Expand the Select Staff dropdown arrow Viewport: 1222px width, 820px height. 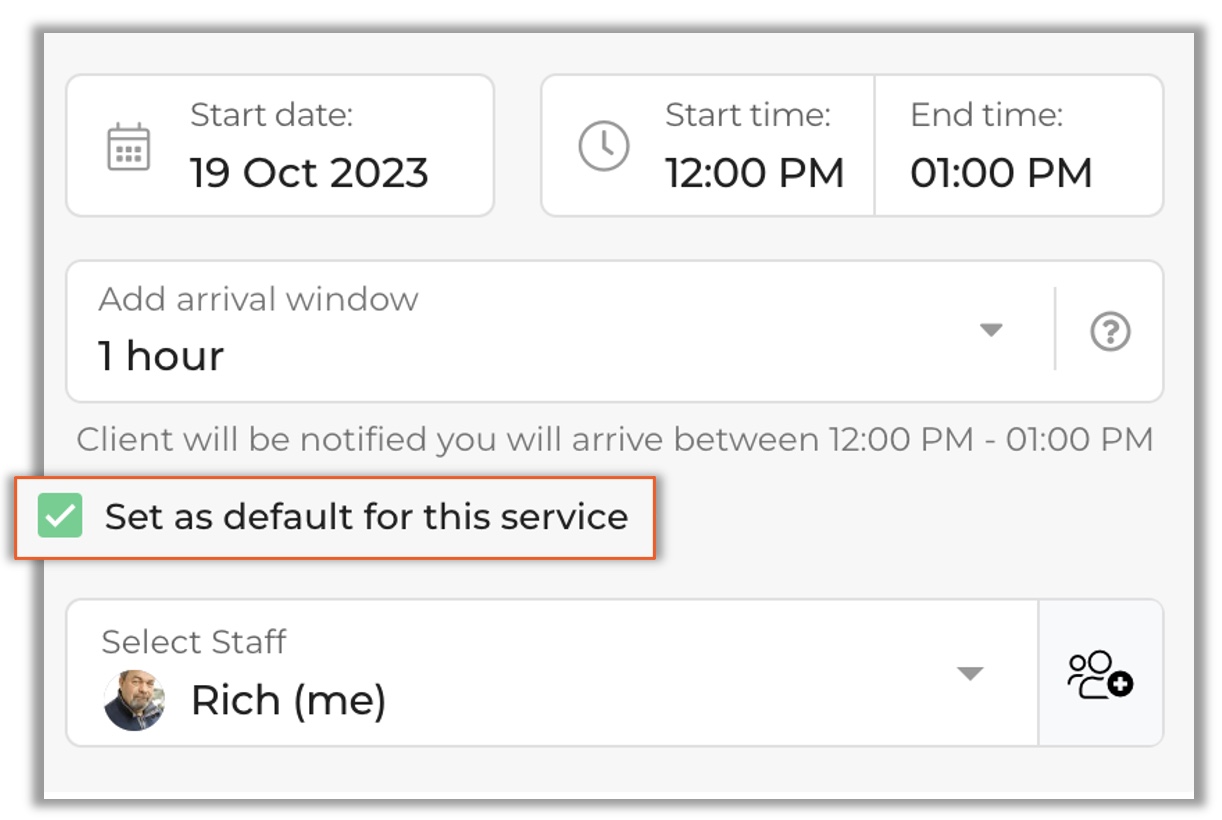[969, 673]
